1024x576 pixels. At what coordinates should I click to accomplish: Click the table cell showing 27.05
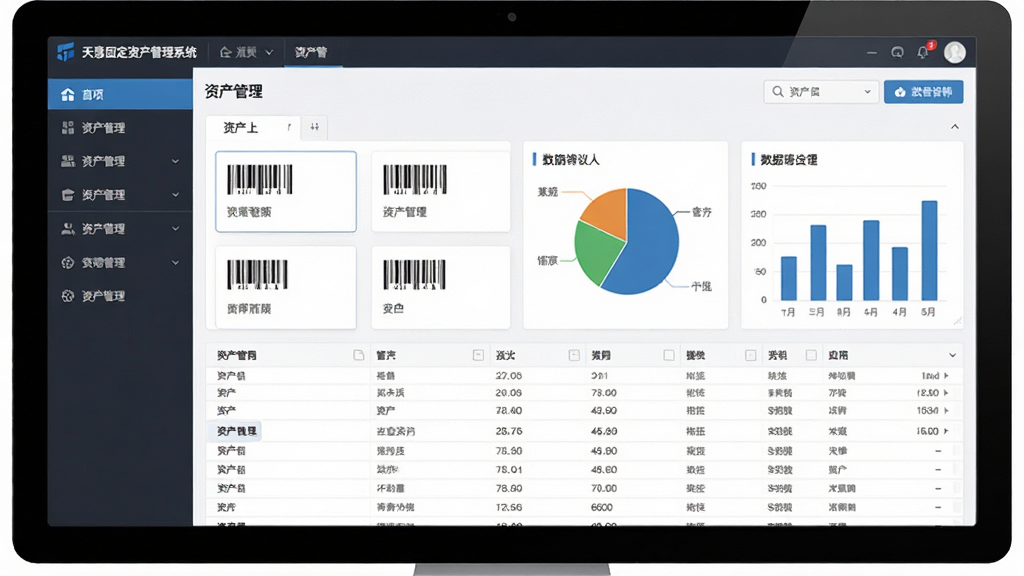click(x=508, y=376)
